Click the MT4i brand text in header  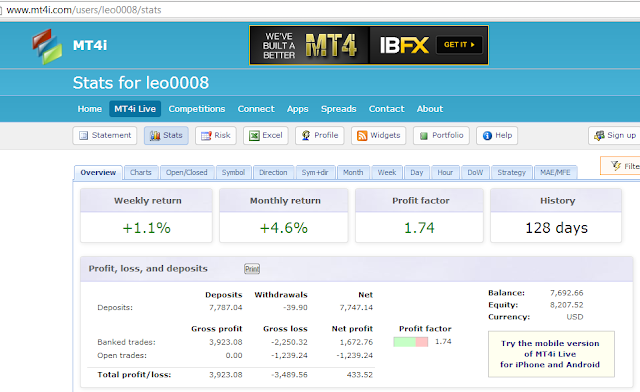click(x=90, y=45)
